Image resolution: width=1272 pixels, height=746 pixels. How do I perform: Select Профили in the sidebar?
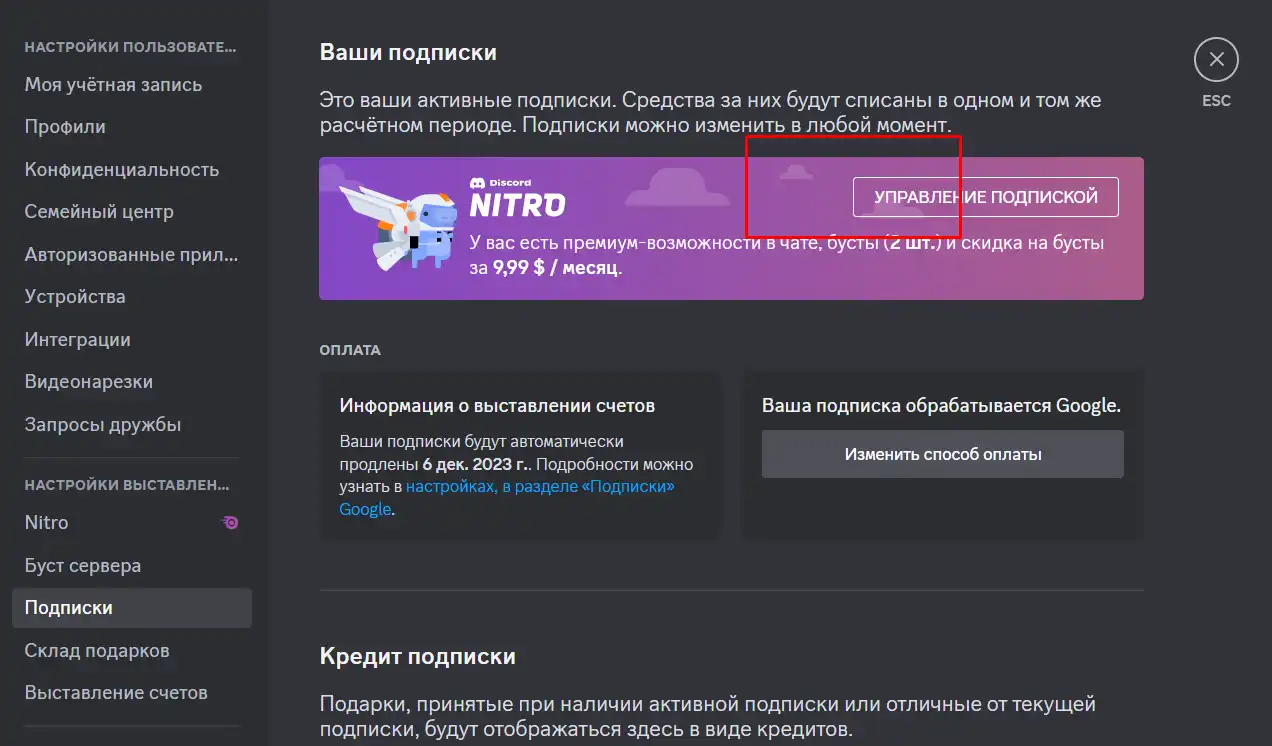click(65, 127)
